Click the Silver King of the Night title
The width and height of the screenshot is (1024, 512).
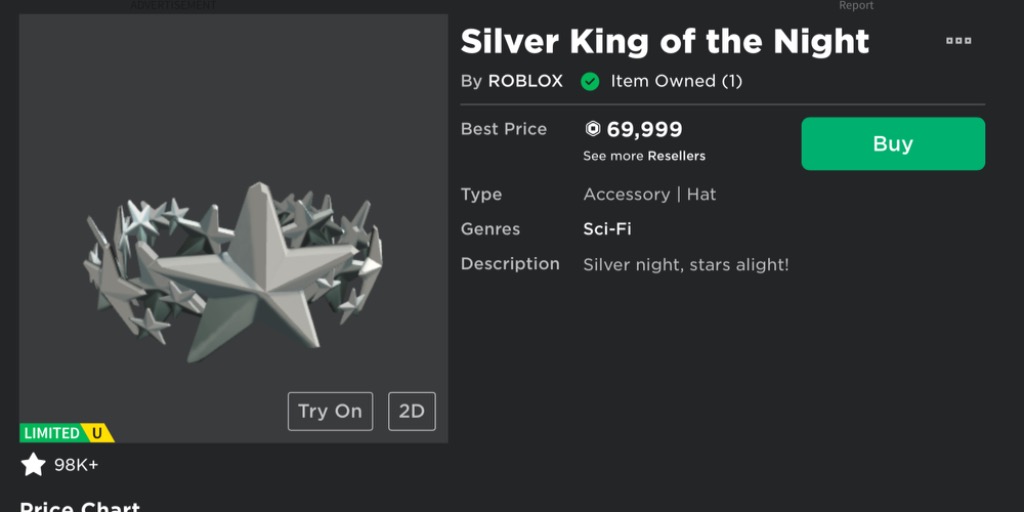[x=664, y=42]
